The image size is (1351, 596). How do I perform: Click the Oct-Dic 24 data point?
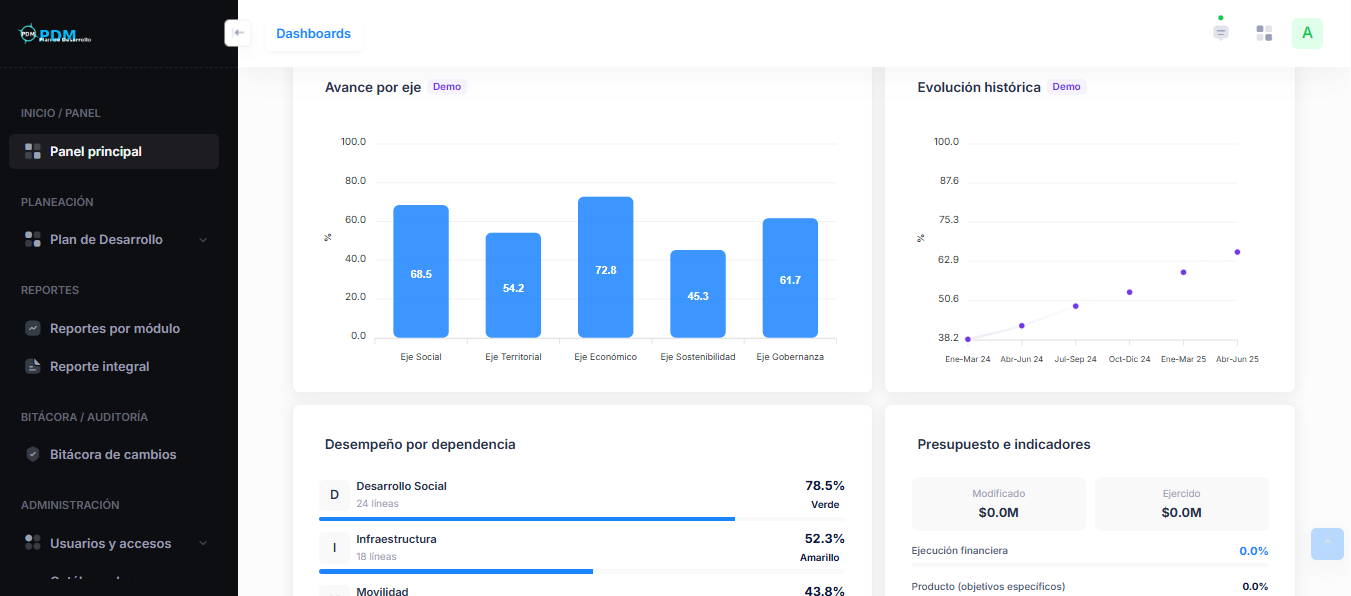click(x=1130, y=292)
